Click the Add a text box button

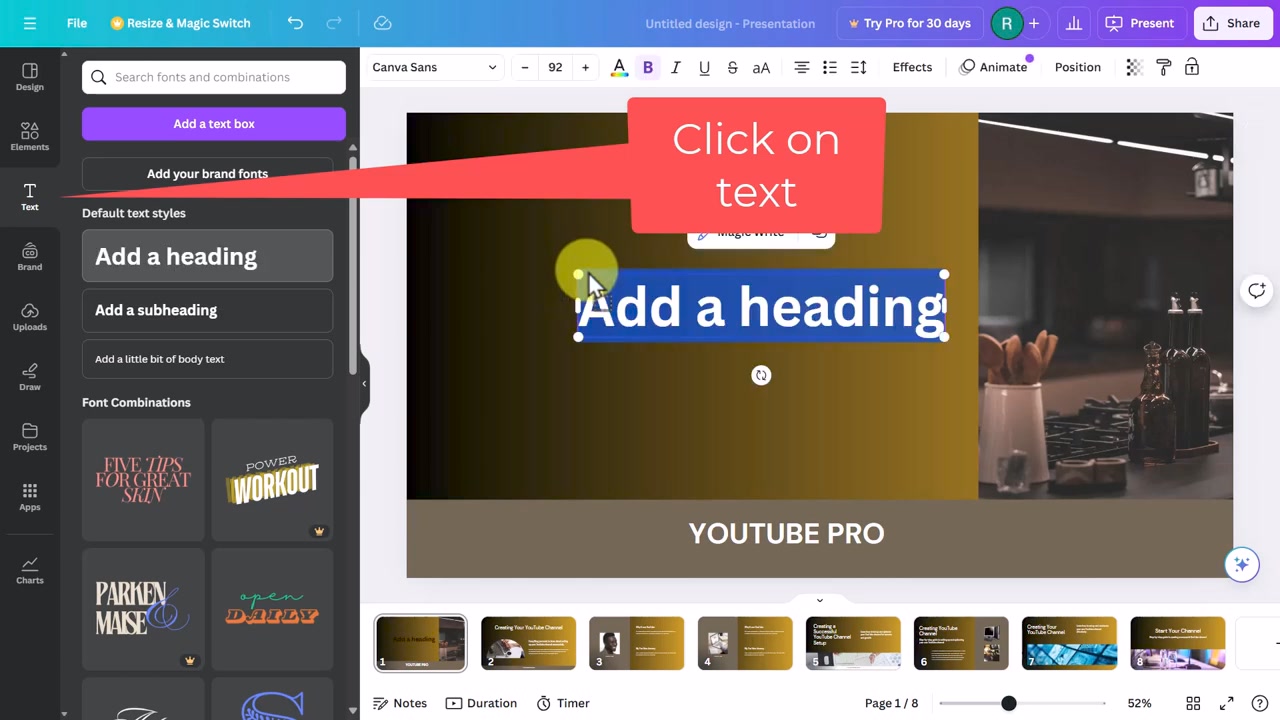[x=214, y=124]
